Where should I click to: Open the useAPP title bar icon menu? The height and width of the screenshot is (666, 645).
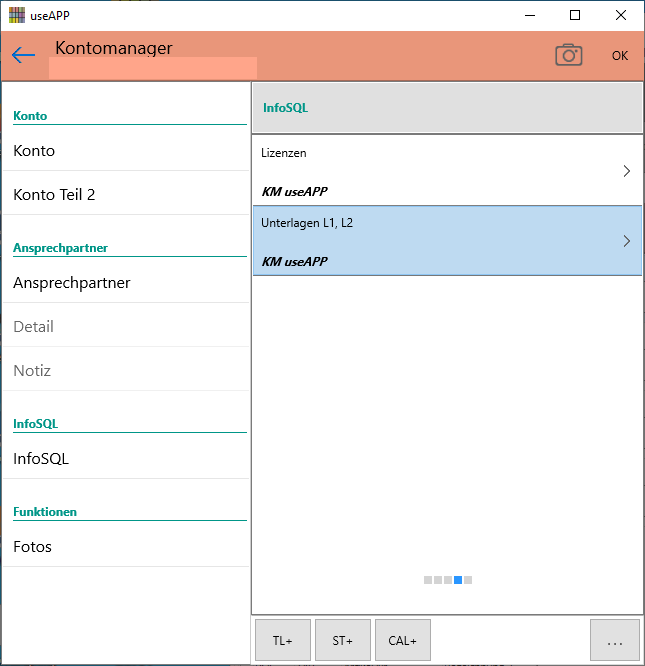[x=17, y=15]
